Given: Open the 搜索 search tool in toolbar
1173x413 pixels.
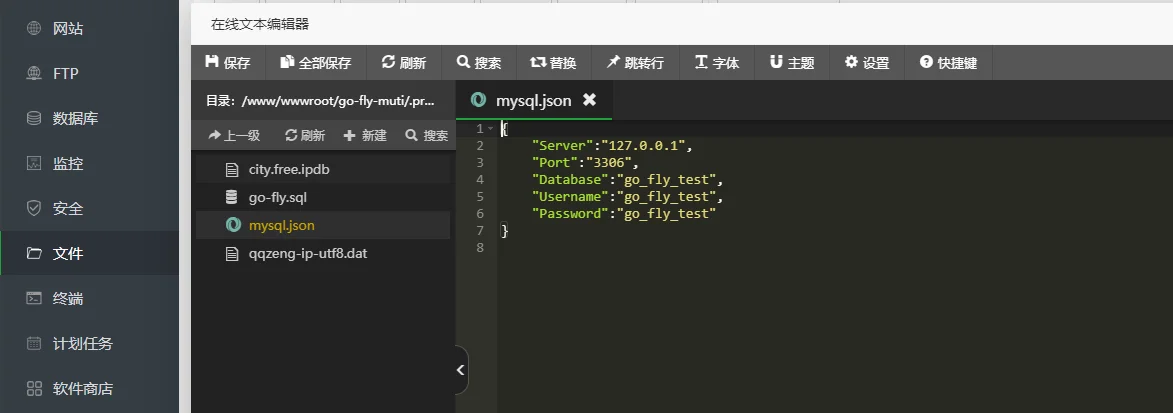Looking at the screenshot, I should [479, 63].
